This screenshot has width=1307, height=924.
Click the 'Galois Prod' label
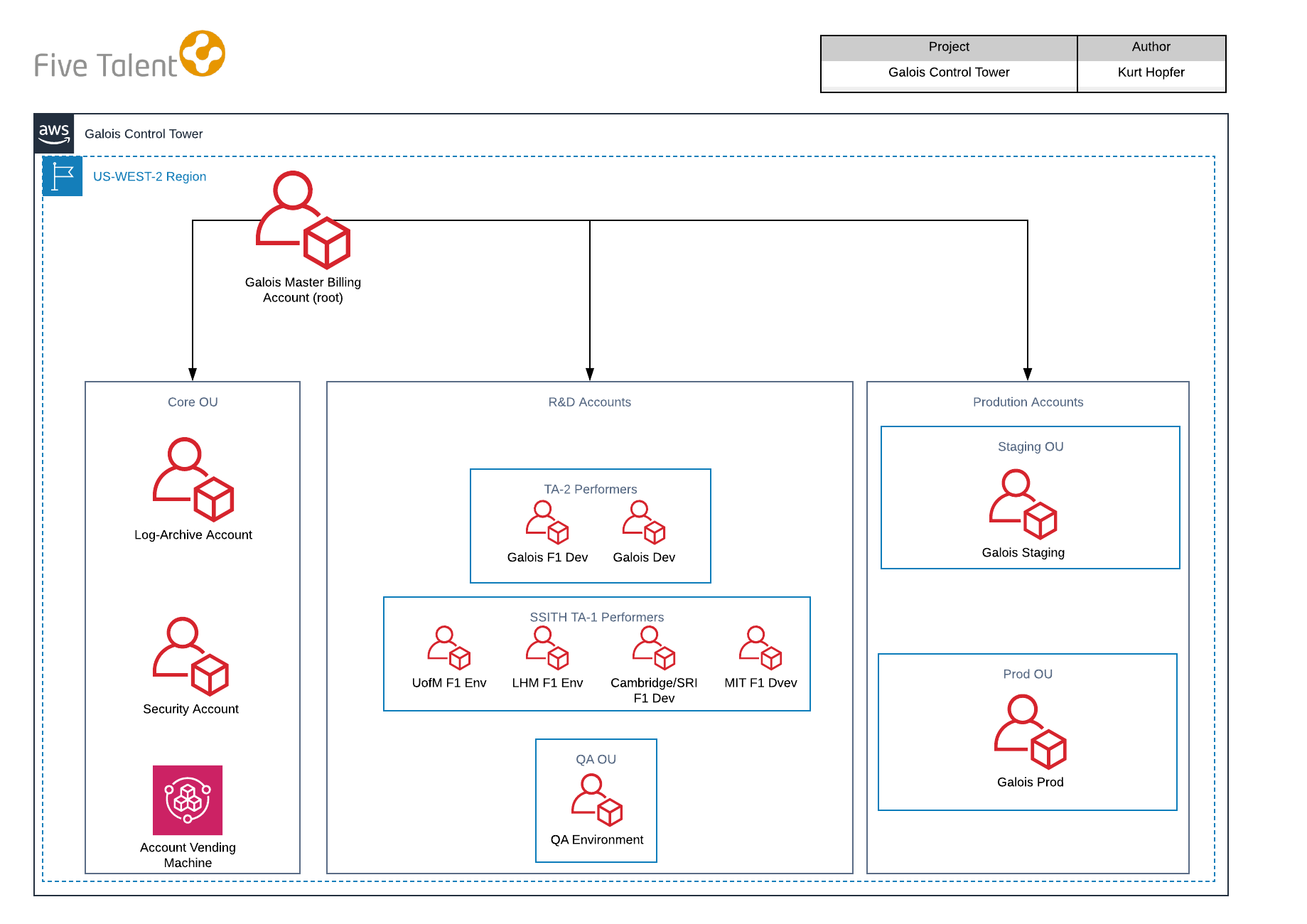(x=1031, y=783)
